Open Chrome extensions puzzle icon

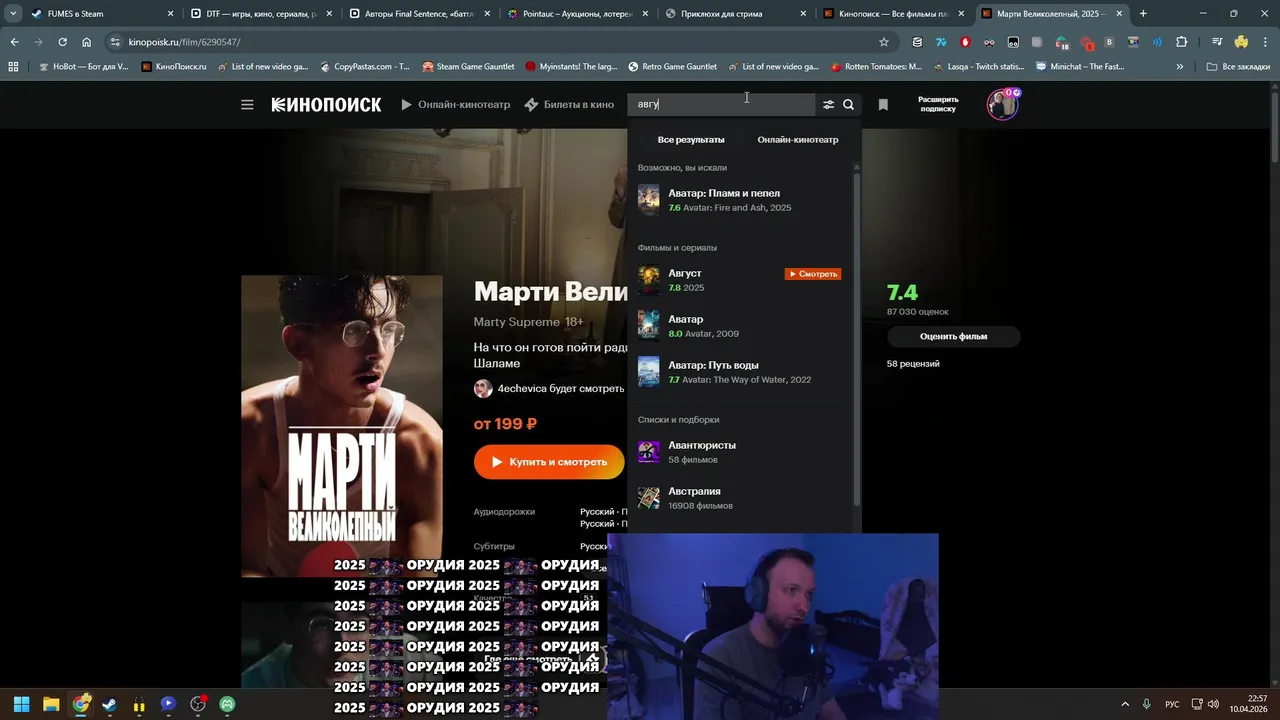(x=1182, y=42)
